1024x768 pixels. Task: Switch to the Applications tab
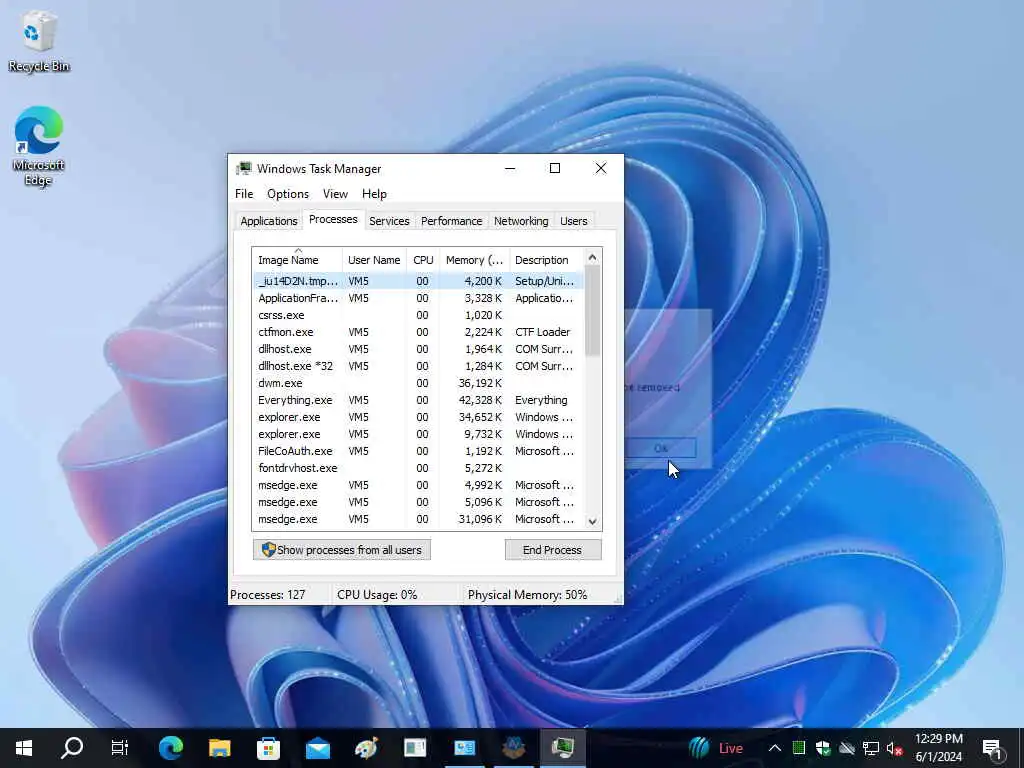(268, 221)
